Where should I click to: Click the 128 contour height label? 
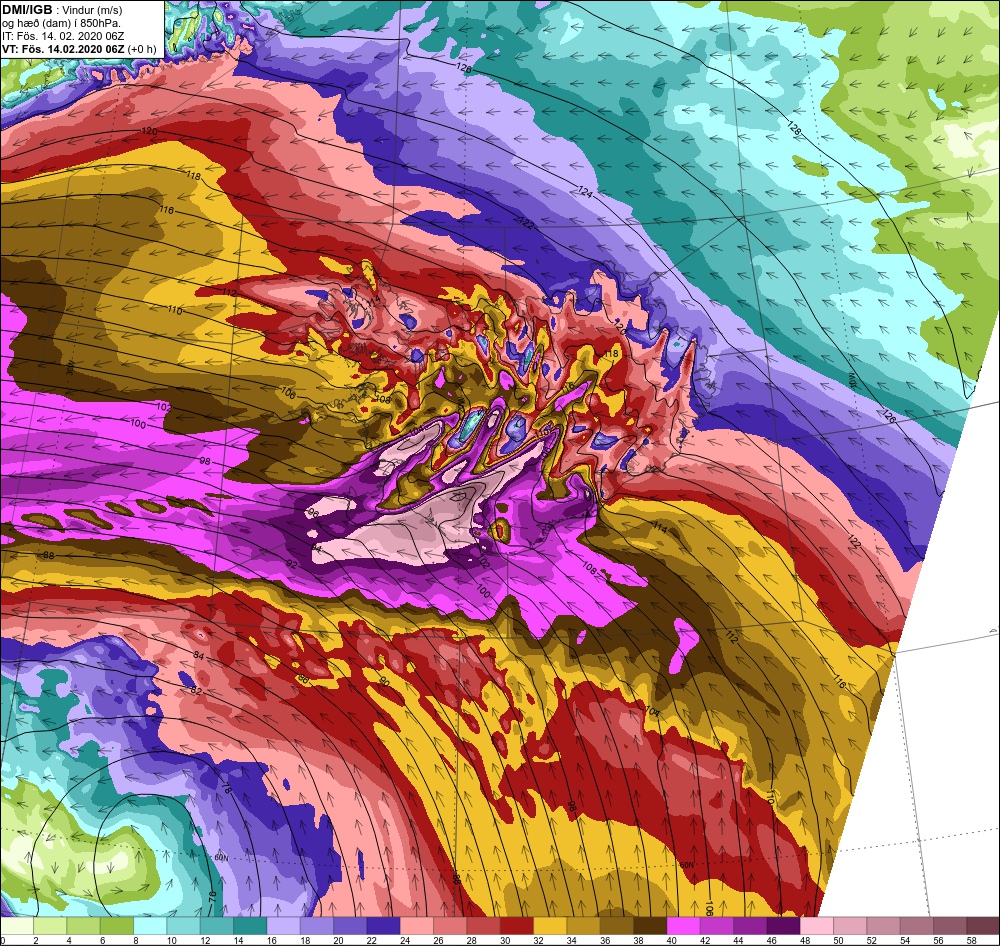[795, 128]
